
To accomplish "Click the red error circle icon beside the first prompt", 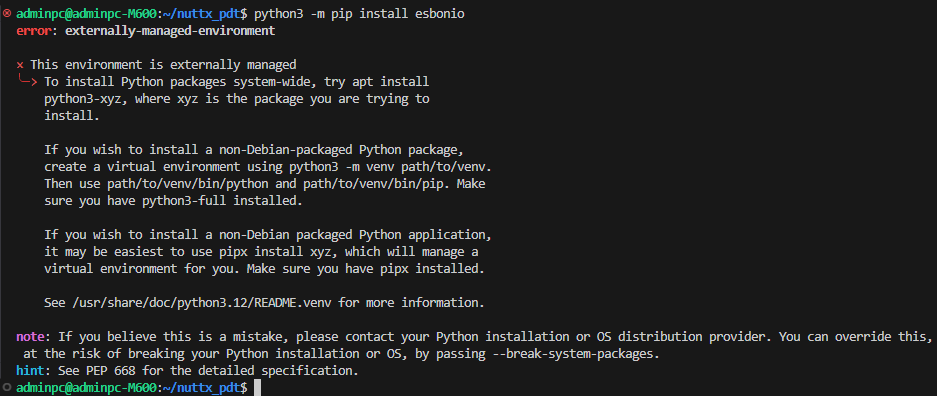I will coord(7,13).
